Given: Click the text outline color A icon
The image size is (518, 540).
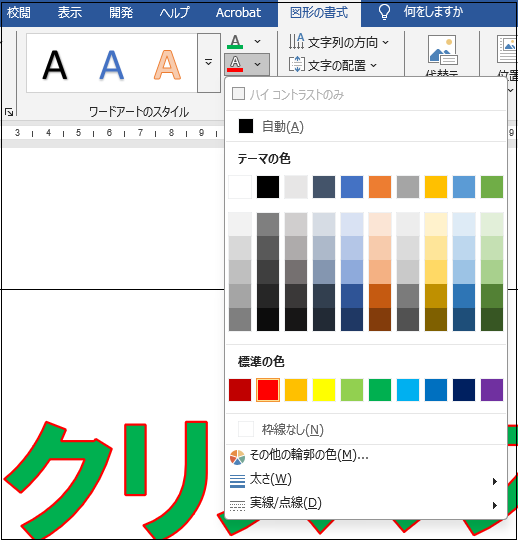Looking at the screenshot, I should [x=235, y=64].
